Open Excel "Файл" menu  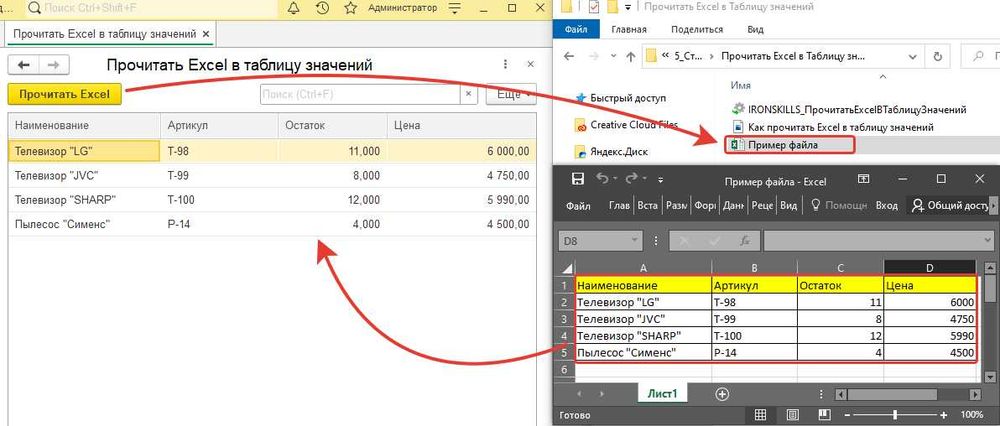(578, 206)
